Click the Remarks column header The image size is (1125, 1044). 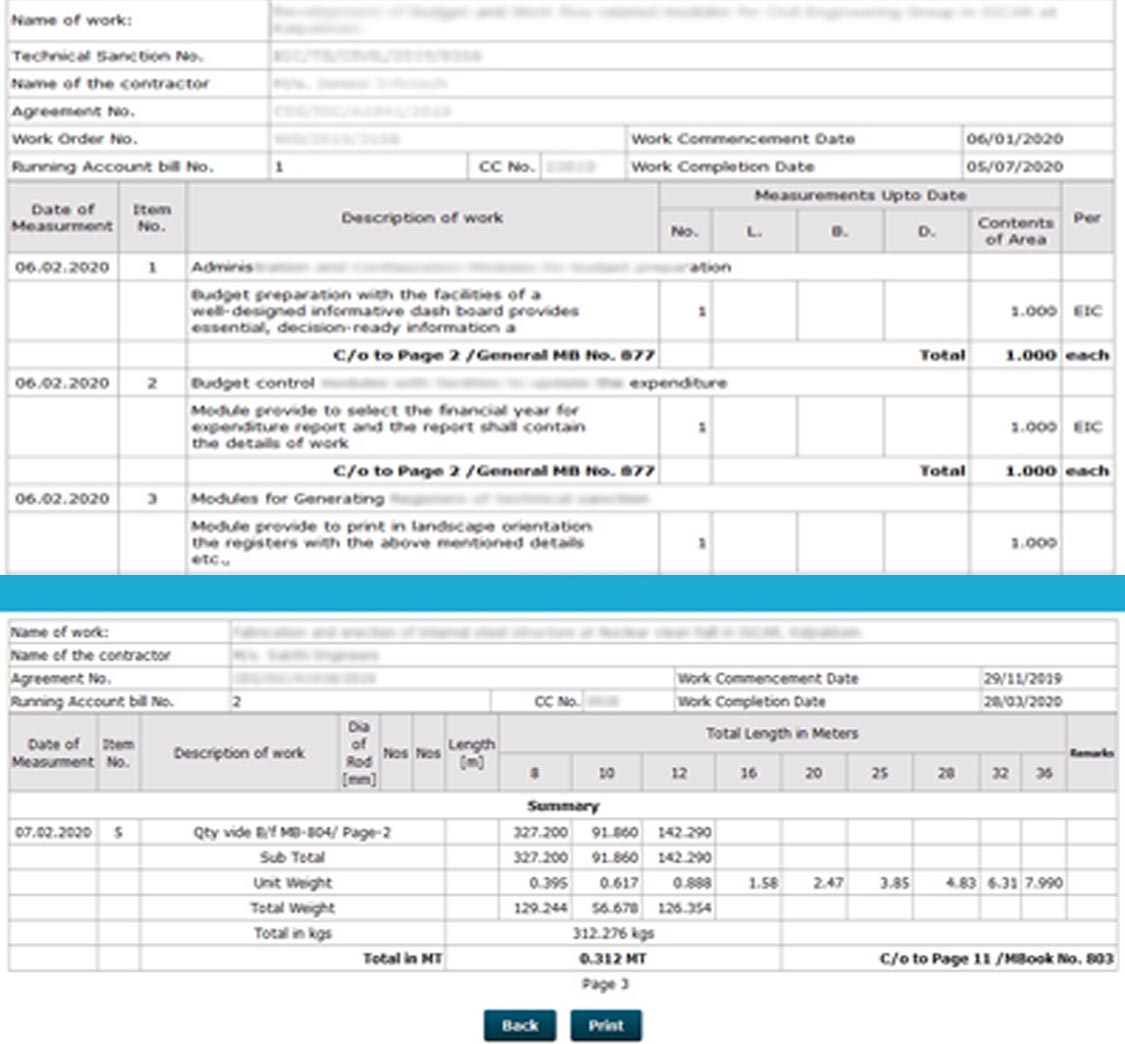1090,753
